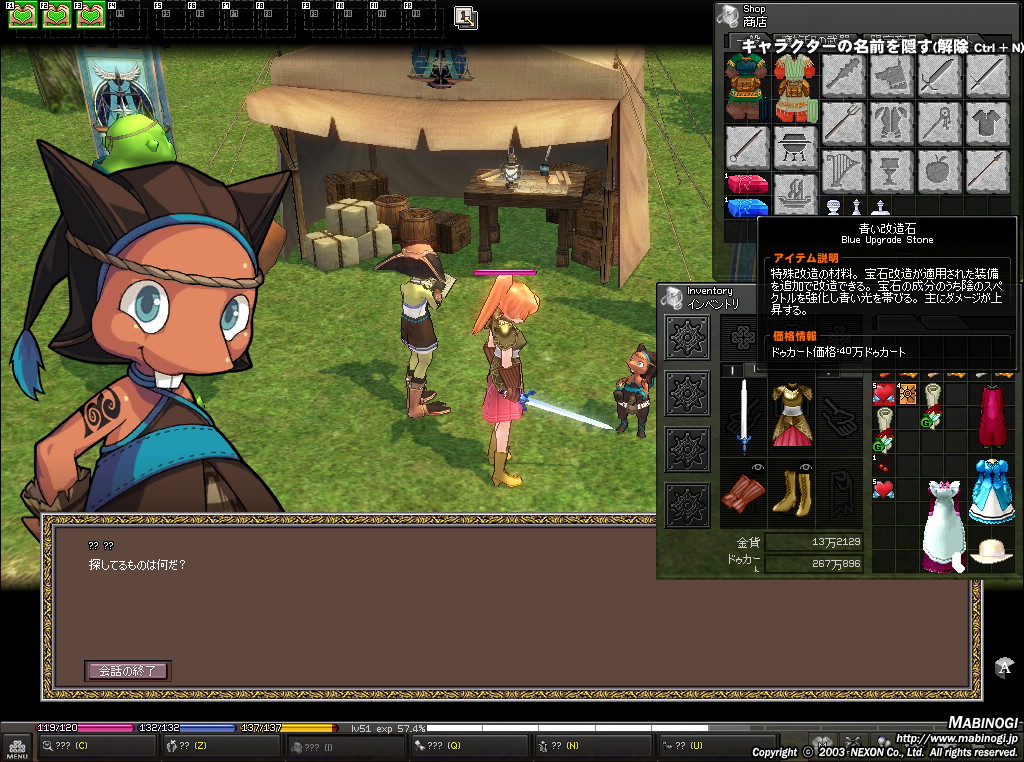
Task: Select the goblet chalice tile in shop
Action: 891,171
